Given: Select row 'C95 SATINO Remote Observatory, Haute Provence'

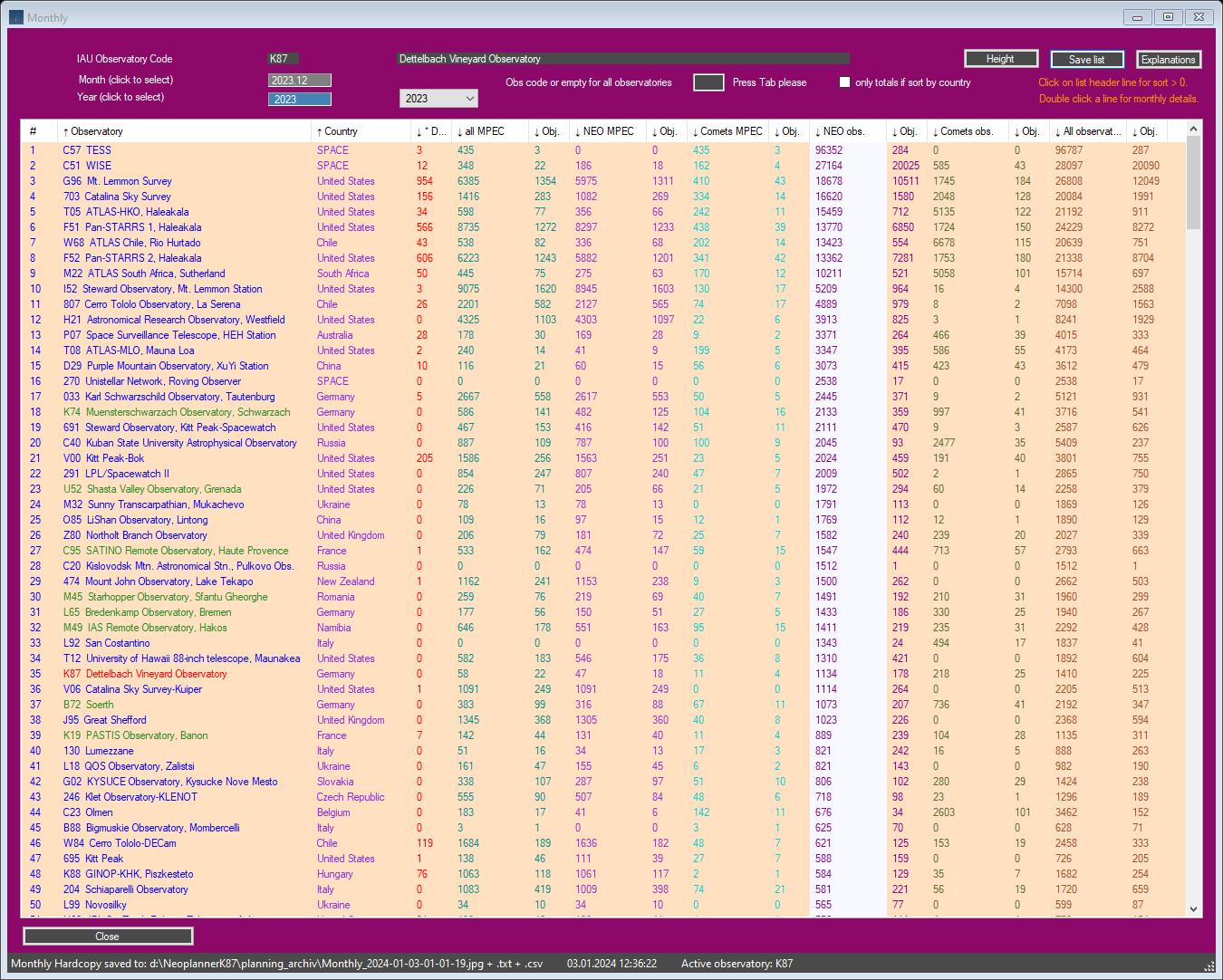Looking at the screenshot, I should 602,551.
